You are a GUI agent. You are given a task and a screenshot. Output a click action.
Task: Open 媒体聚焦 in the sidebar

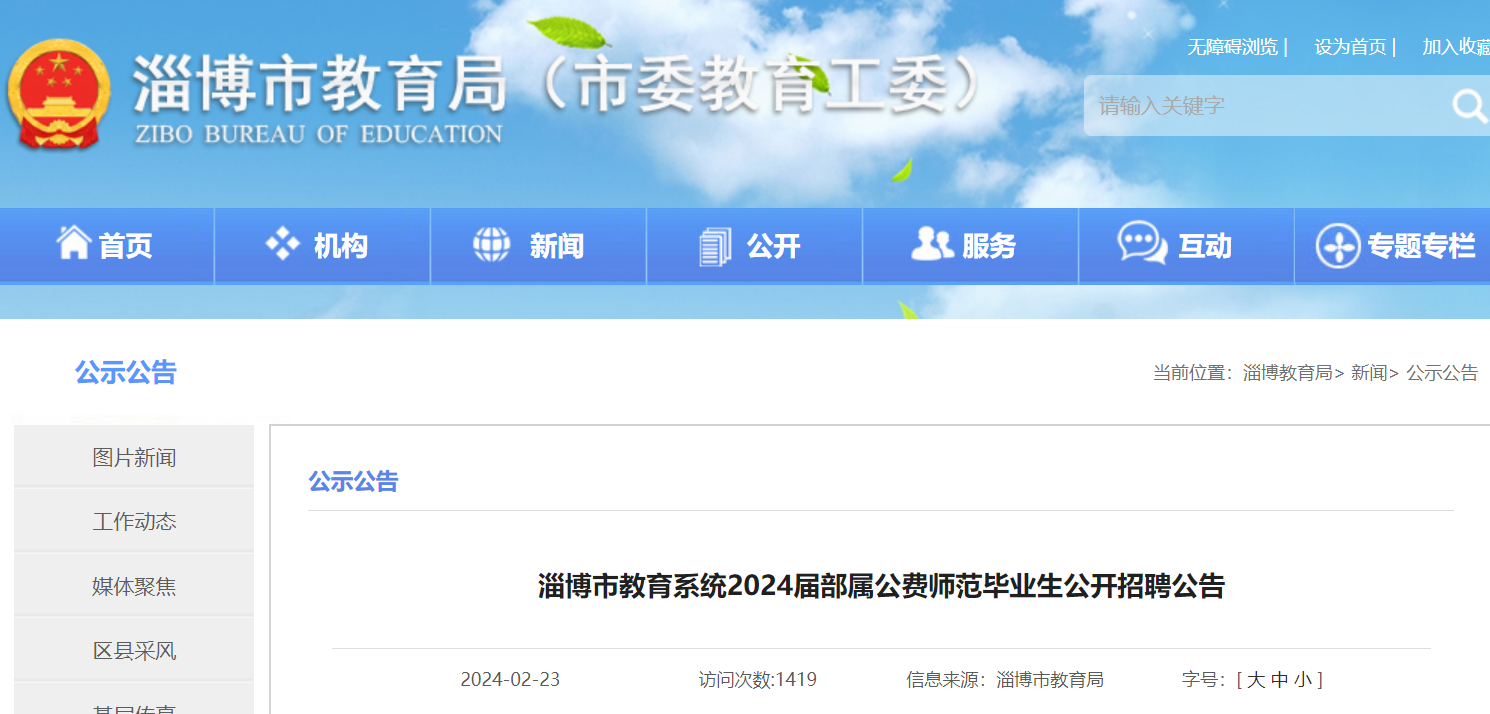point(134,586)
